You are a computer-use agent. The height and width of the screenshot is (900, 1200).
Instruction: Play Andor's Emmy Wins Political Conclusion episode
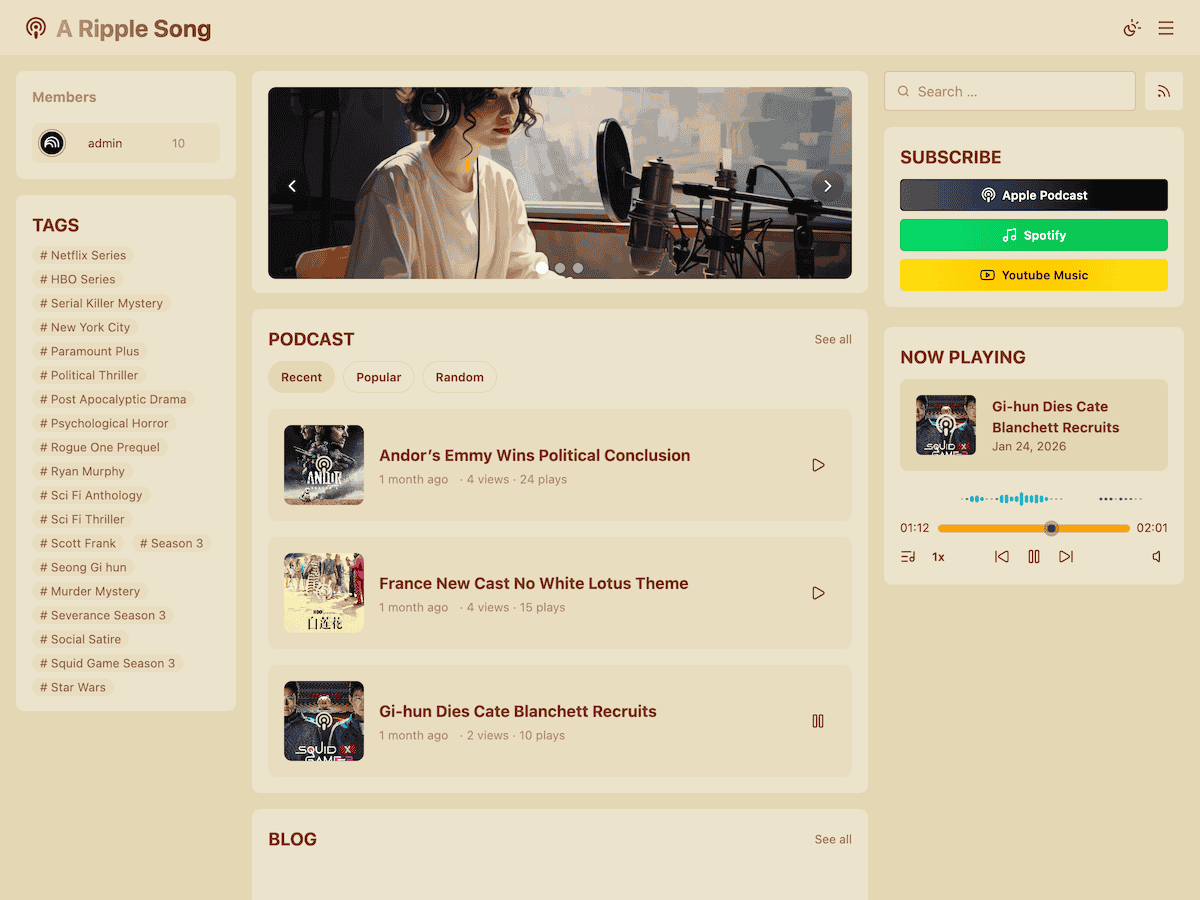coord(818,465)
